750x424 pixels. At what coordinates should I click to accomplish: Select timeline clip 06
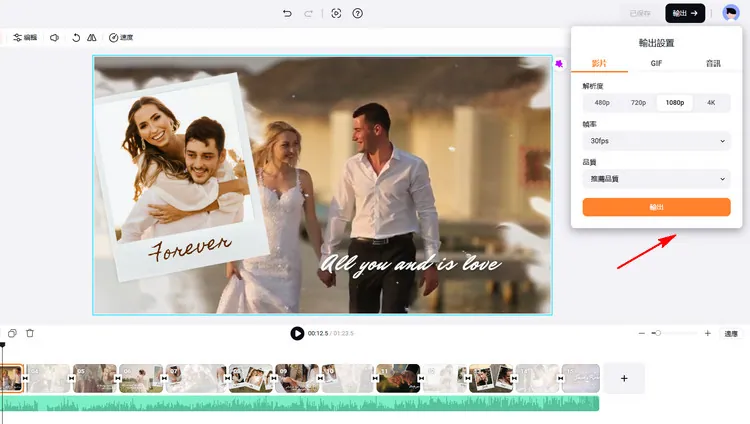pyautogui.click(x=141, y=379)
